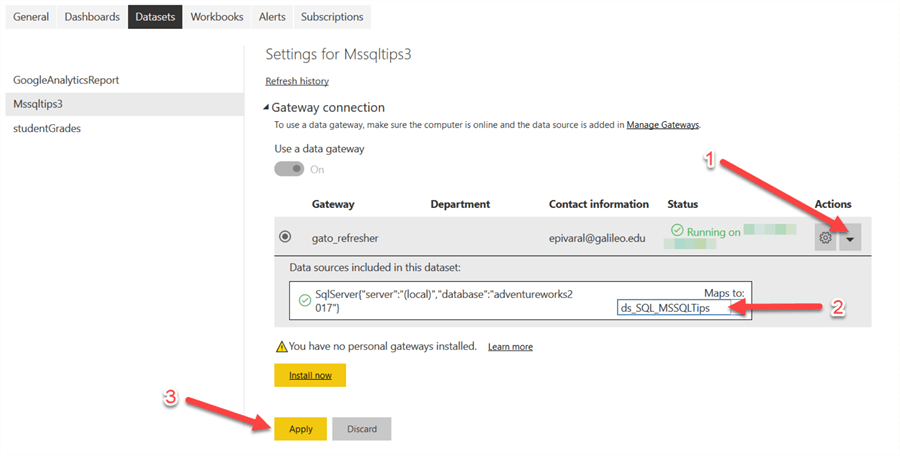This screenshot has height=456, width=900.
Task: Click the green Running status check icon
Action: pos(677,231)
